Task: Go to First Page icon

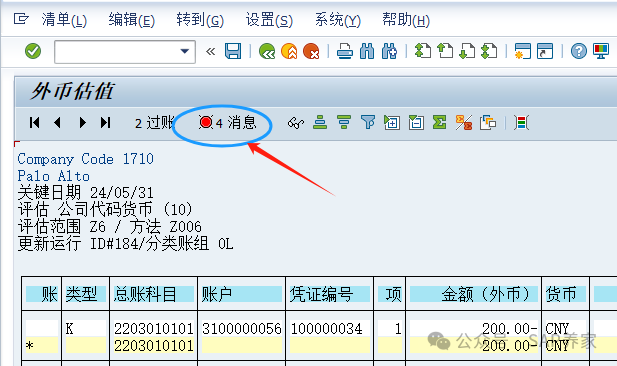Action: click(423, 51)
